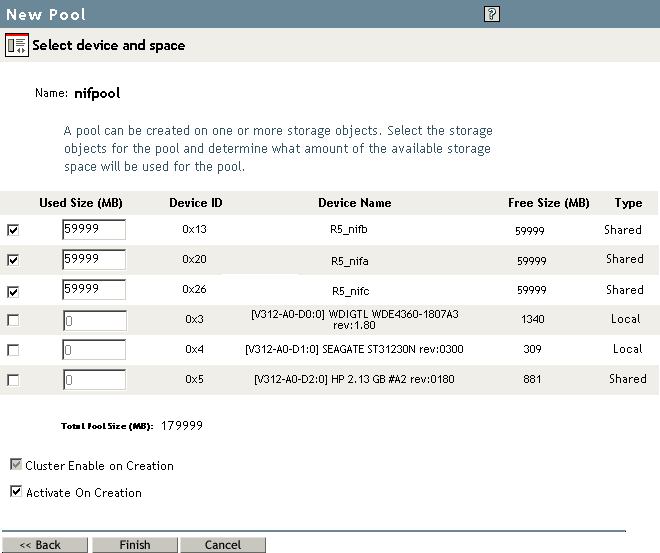The image size is (660, 553).
Task: Click device ID 0x20
Action: [194, 259]
